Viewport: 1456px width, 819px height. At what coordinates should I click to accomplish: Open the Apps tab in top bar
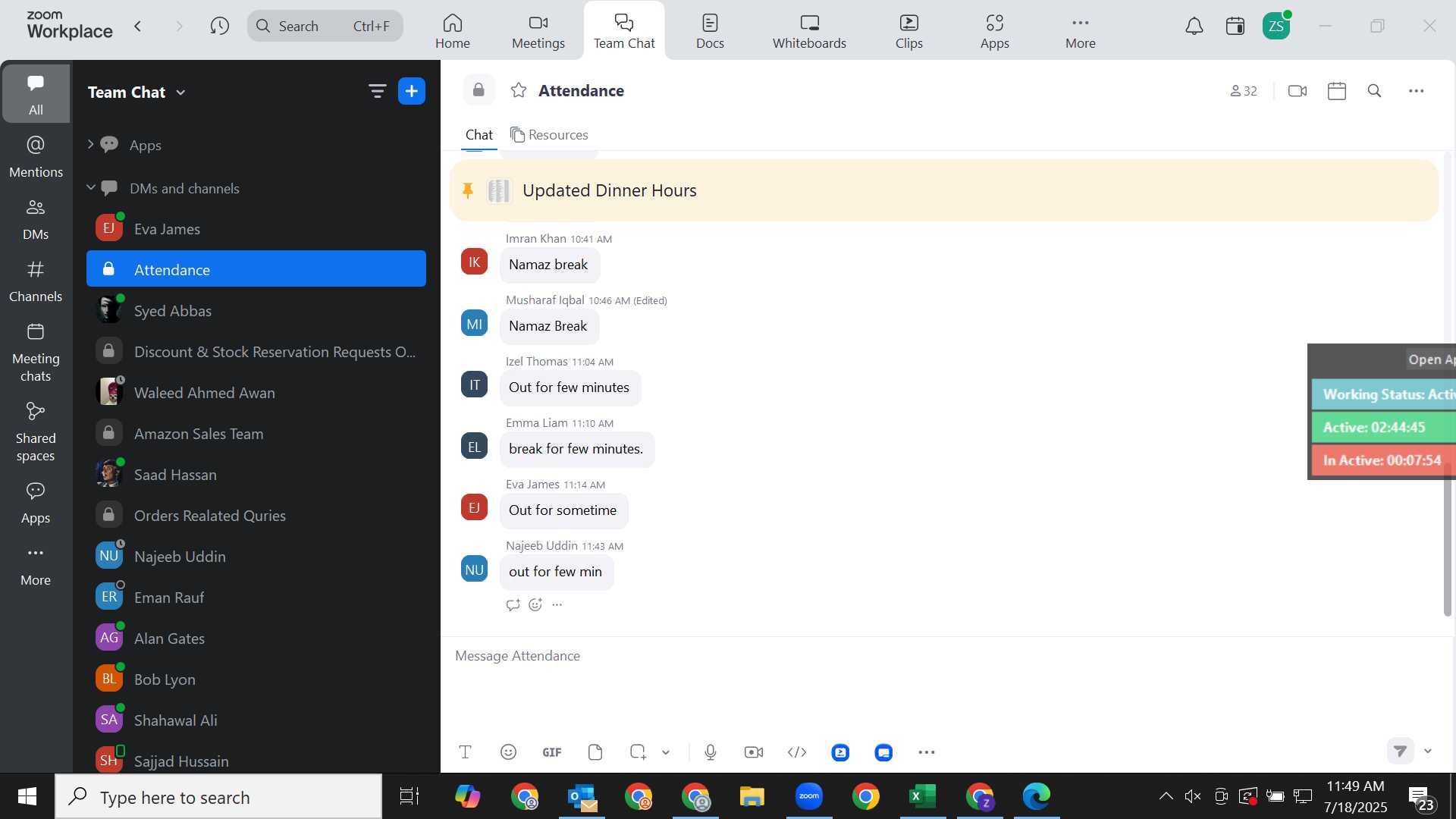994,31
